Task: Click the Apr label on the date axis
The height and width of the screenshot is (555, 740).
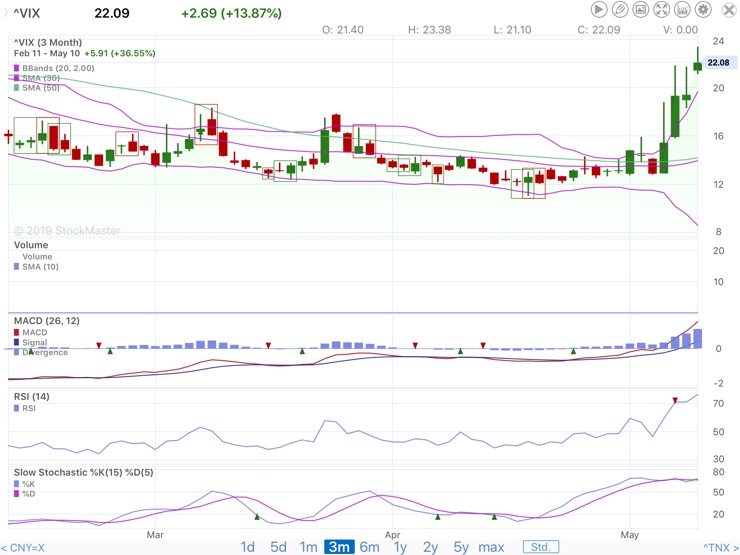Action: coord(393,535)
